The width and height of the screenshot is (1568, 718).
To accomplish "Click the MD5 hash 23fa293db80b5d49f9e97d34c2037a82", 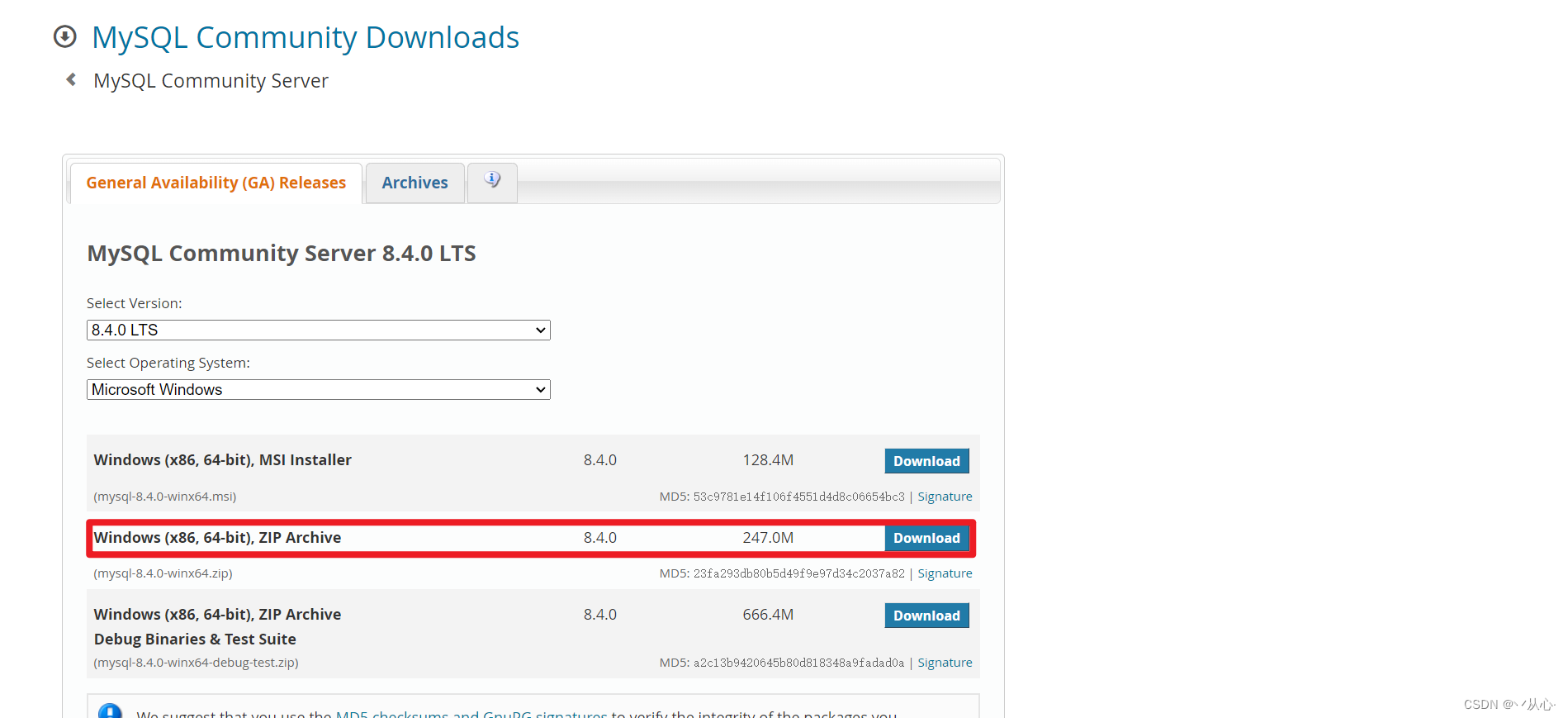I will coord(798,573).
